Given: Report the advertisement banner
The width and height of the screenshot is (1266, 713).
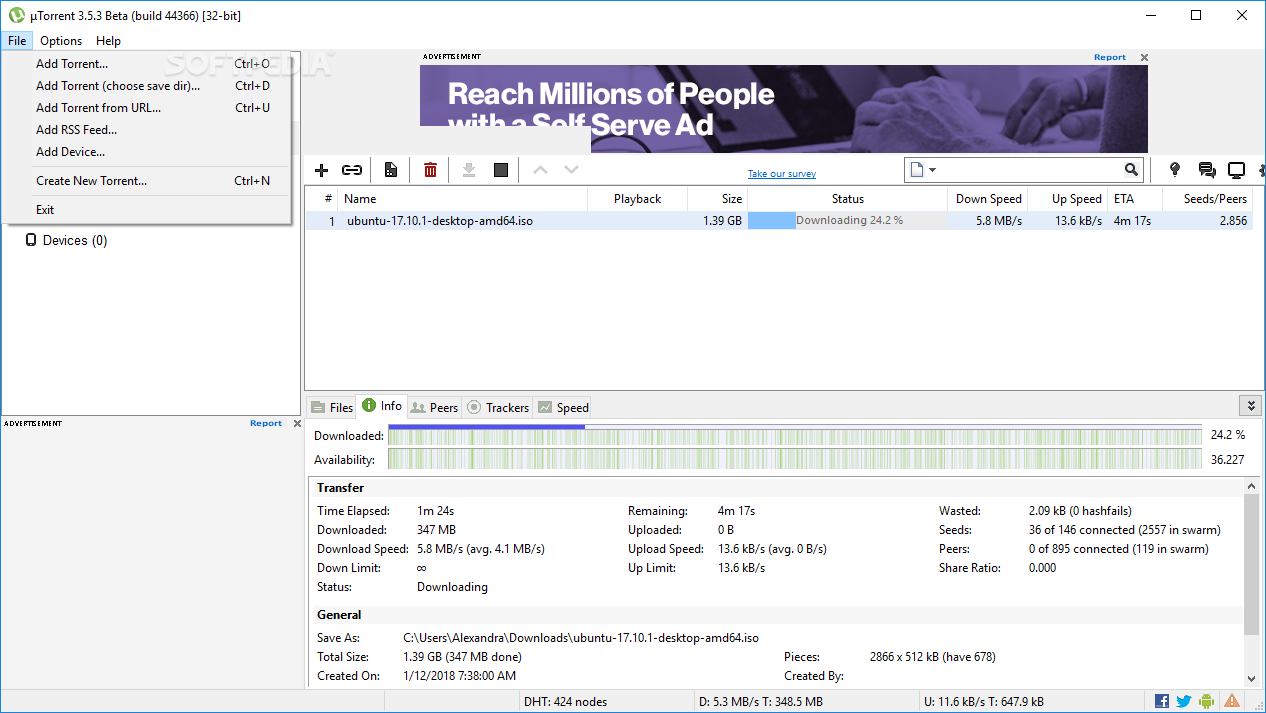Looking at the screenshot, I should click(x=1110, y=57).
